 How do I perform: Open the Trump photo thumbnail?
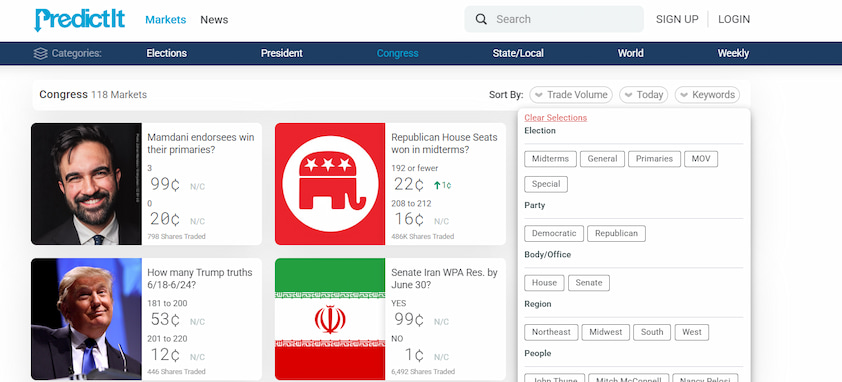[86, 319]
